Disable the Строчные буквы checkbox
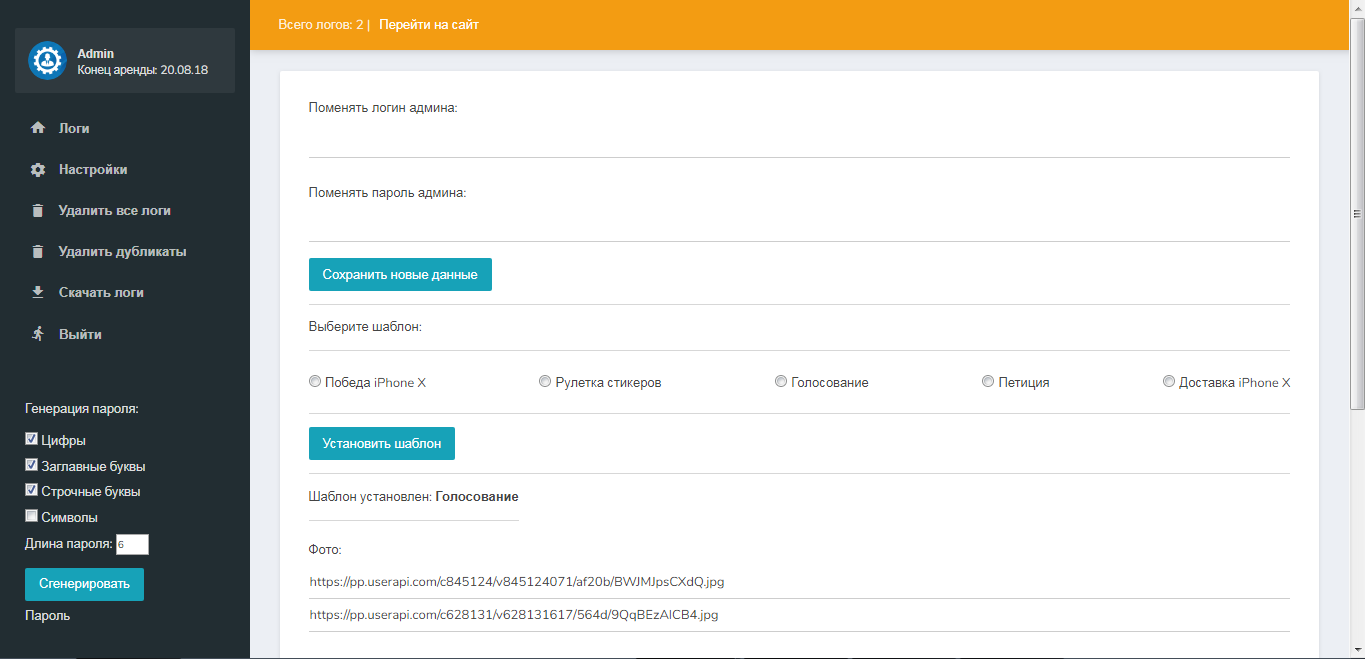This screenshot has width=1365, height=659. pos(32,491)
